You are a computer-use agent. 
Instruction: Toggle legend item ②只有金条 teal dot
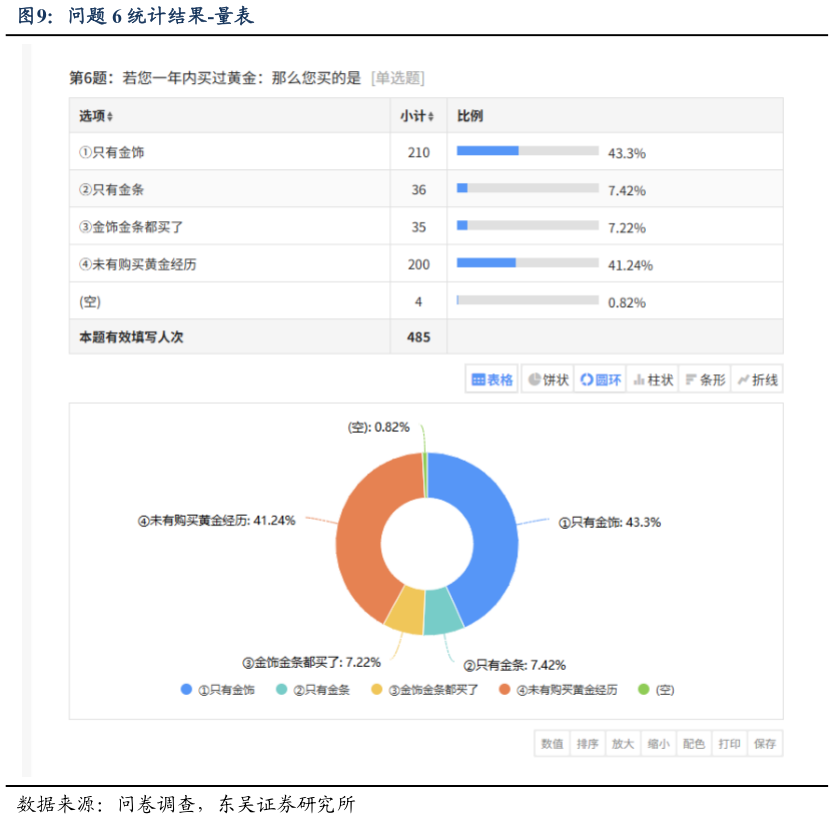(281, 689)
